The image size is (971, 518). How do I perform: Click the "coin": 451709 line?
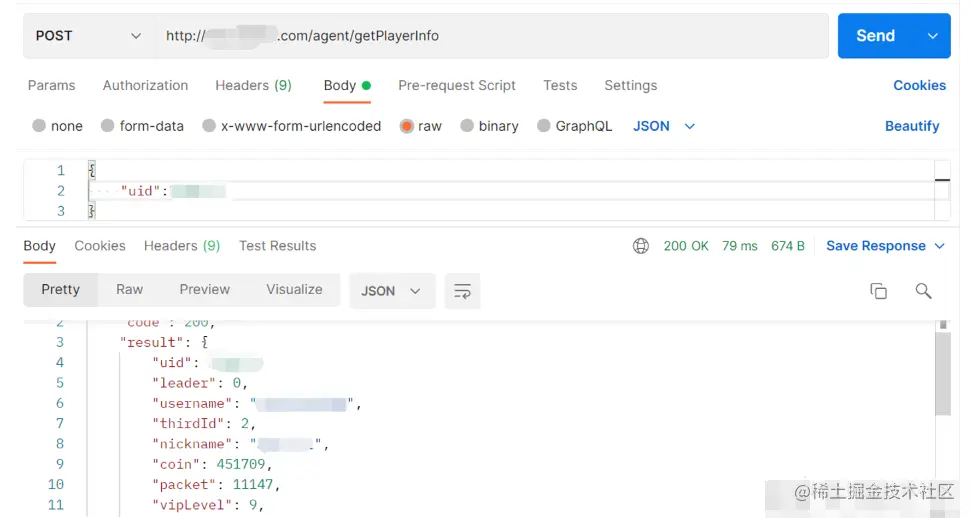coord(212,464)
